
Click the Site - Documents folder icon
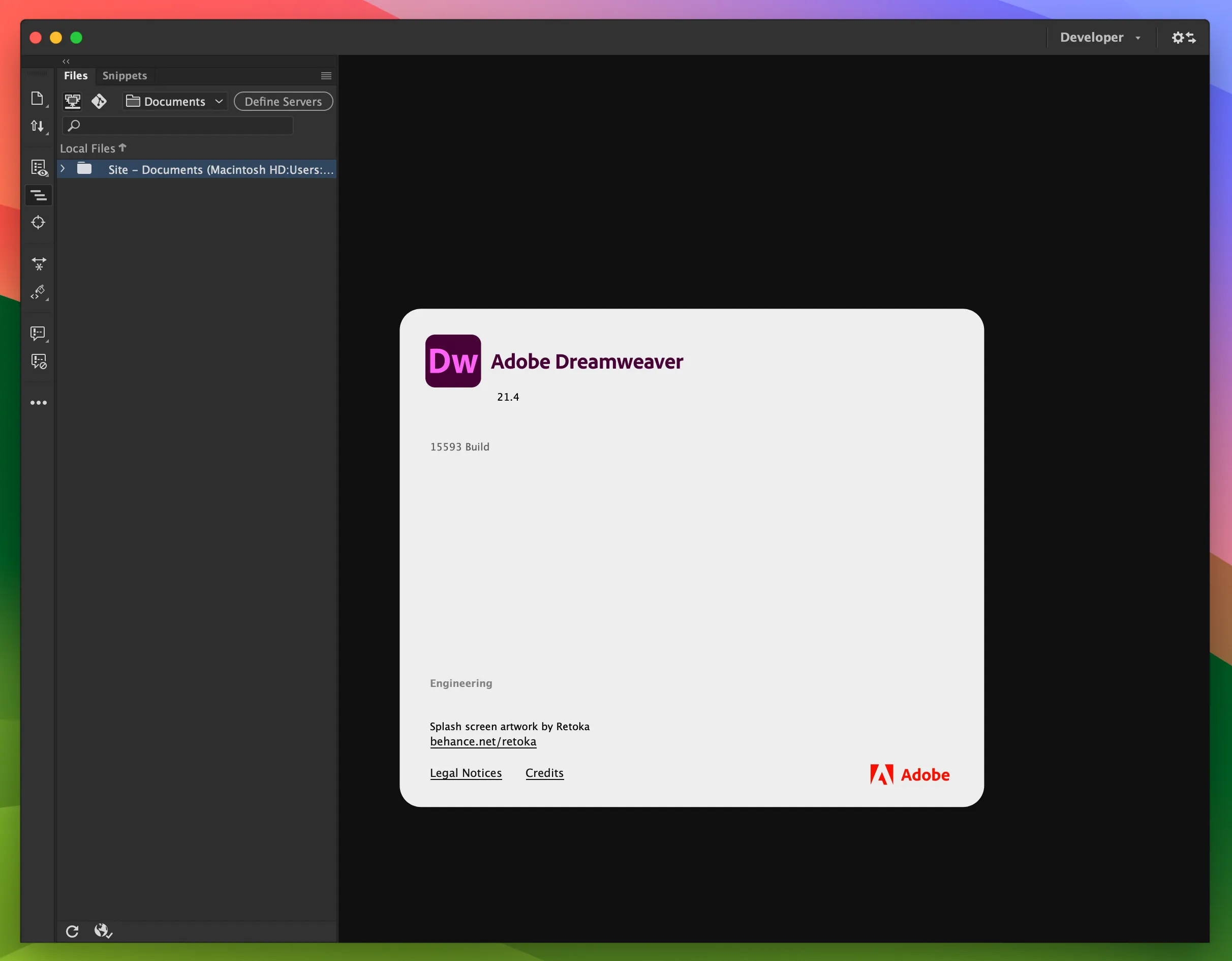[x=84, y=169]
